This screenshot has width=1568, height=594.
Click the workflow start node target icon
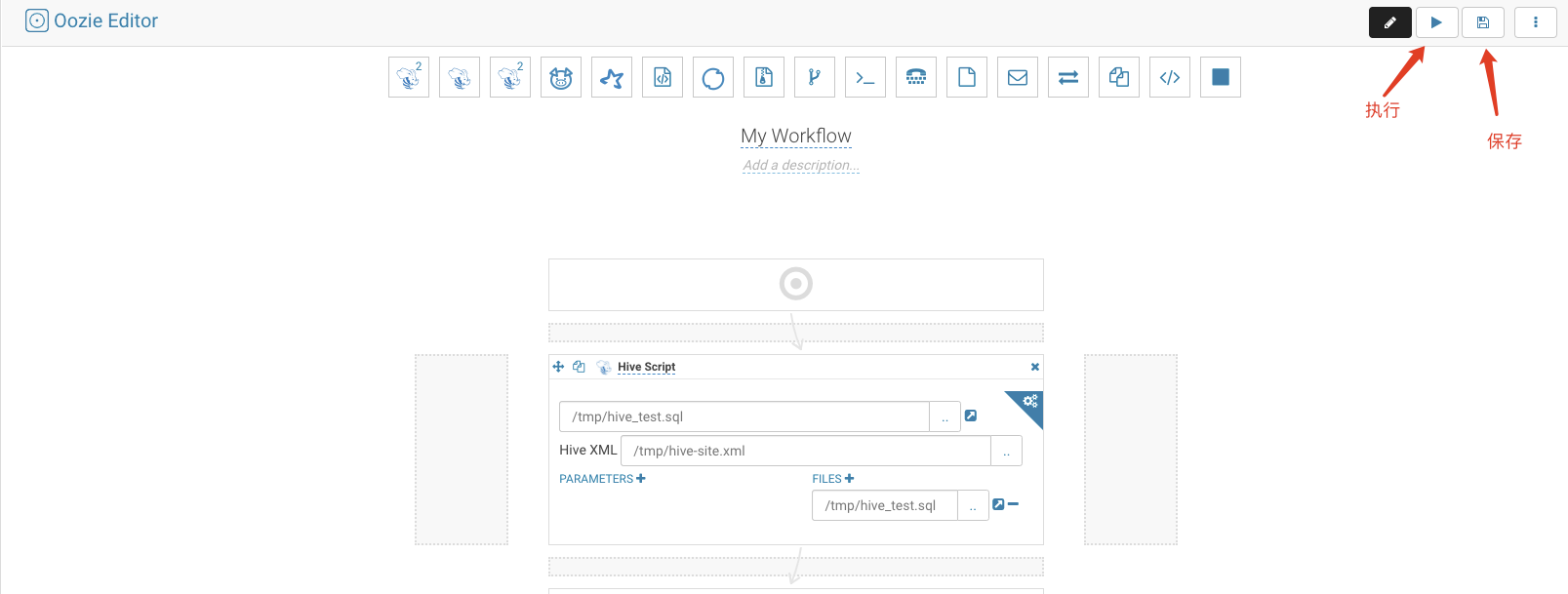coord(796,284)
